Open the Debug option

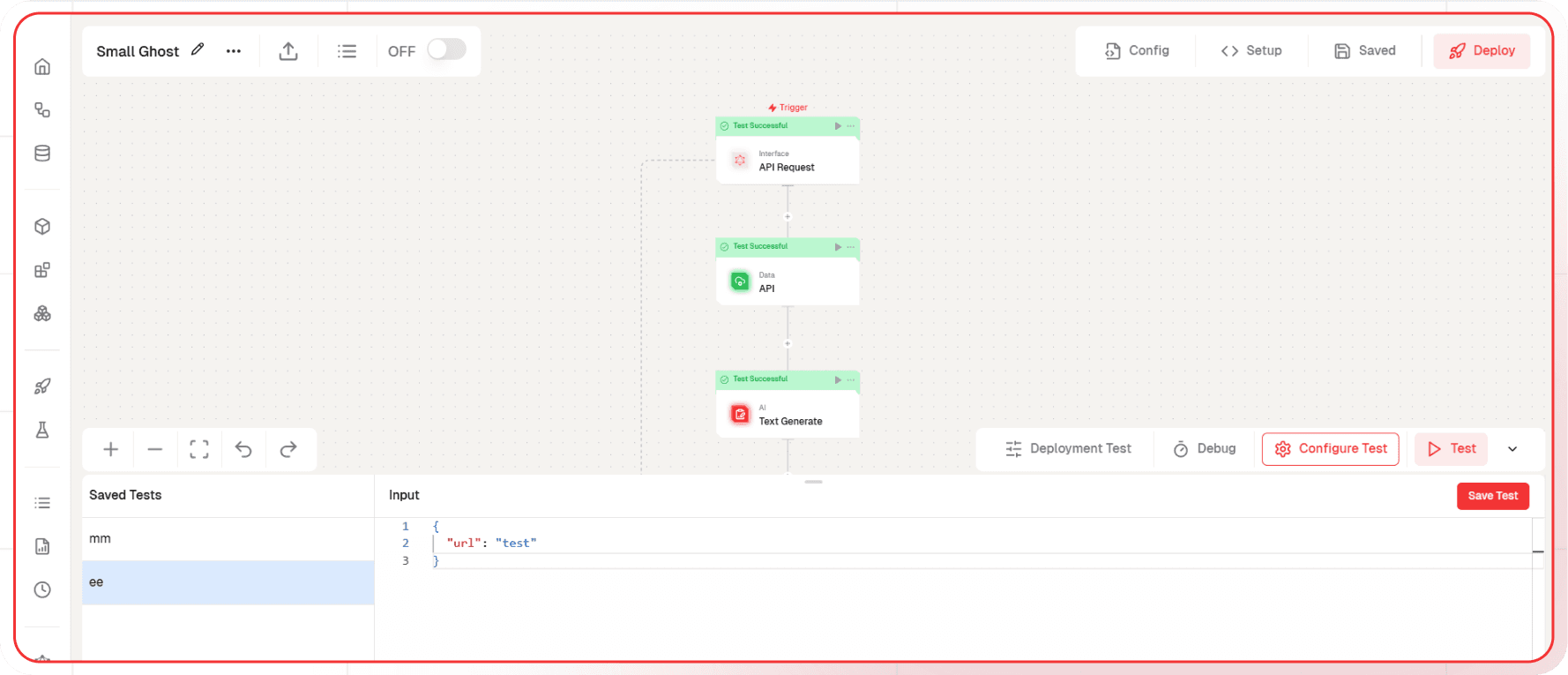coord(1205,449)
